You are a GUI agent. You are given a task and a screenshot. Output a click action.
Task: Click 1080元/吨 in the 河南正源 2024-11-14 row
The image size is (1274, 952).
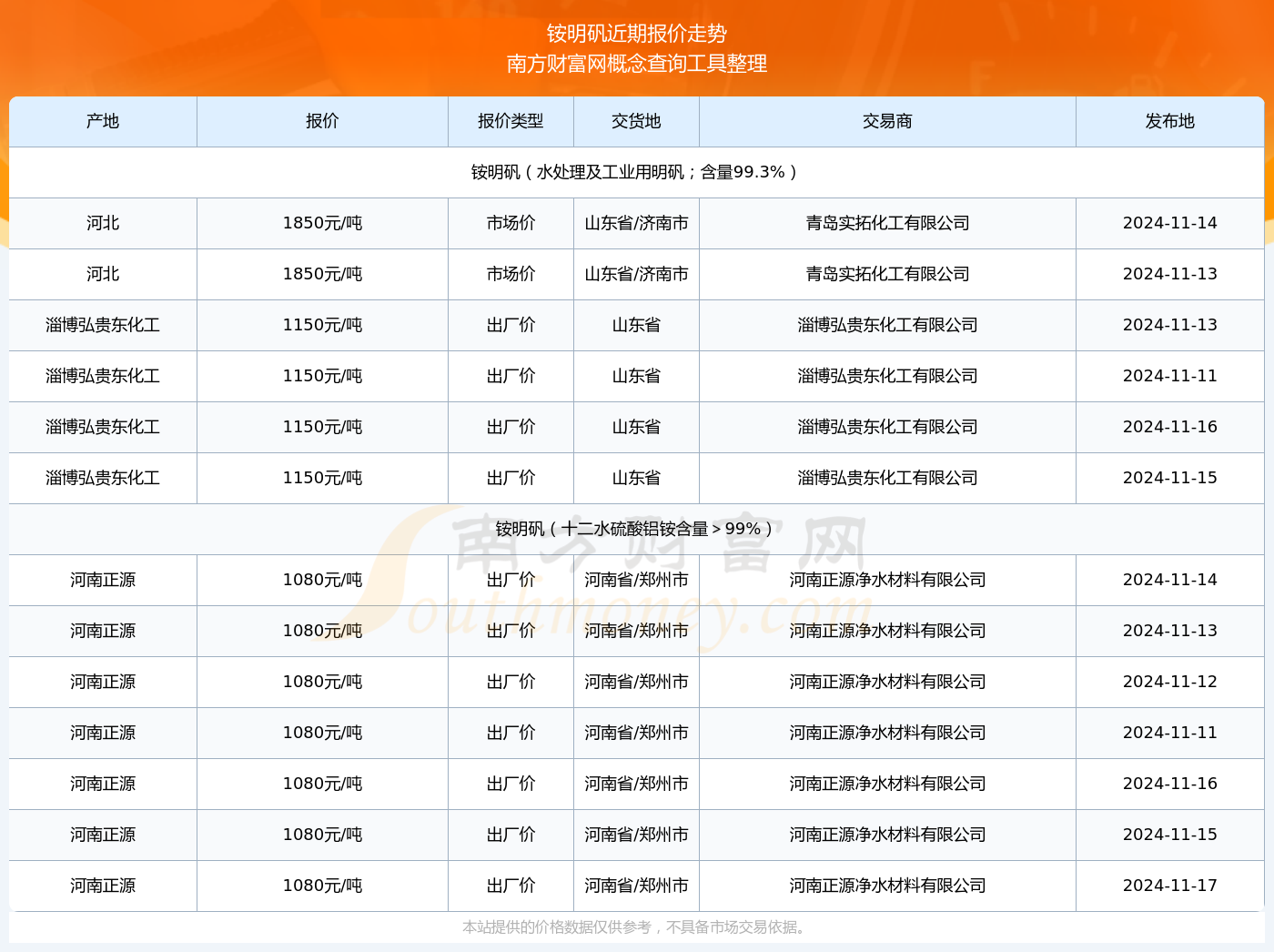click(322, 580)
